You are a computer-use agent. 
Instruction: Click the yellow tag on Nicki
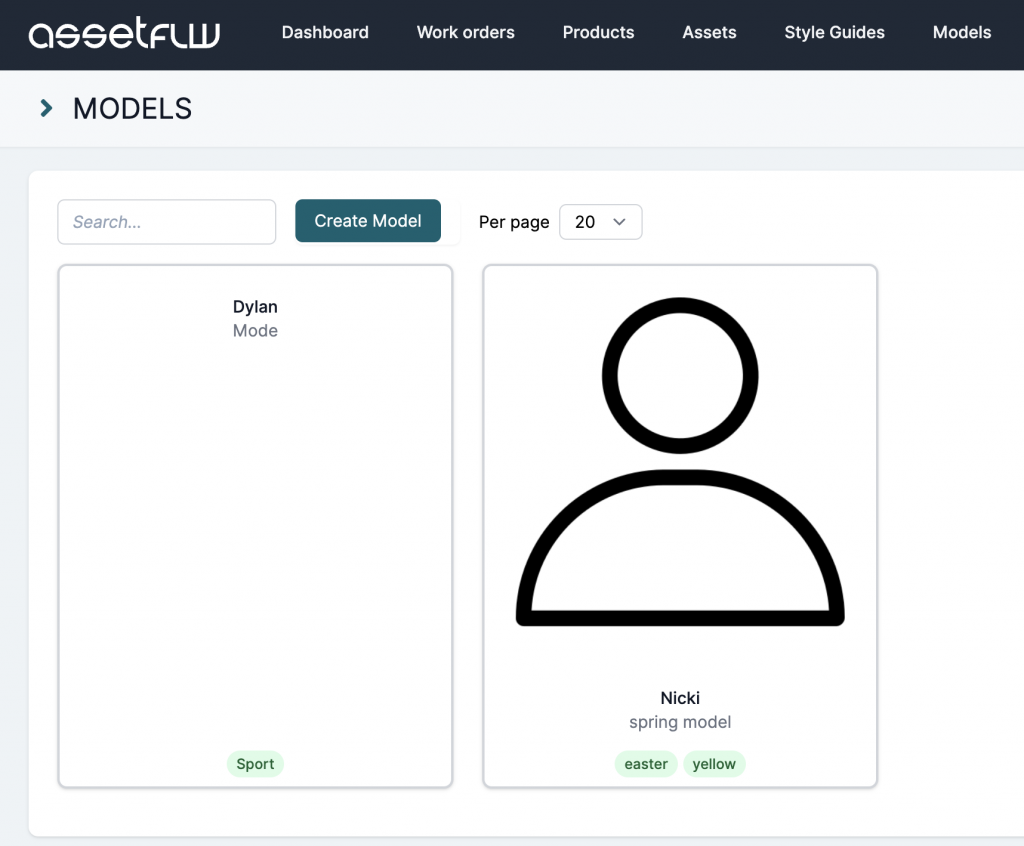tap(714, 764)
